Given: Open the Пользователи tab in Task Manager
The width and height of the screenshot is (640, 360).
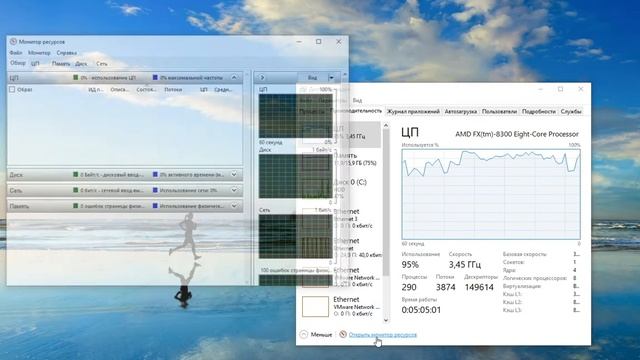Looking at the screenshot, I should [x=499, y=111].
